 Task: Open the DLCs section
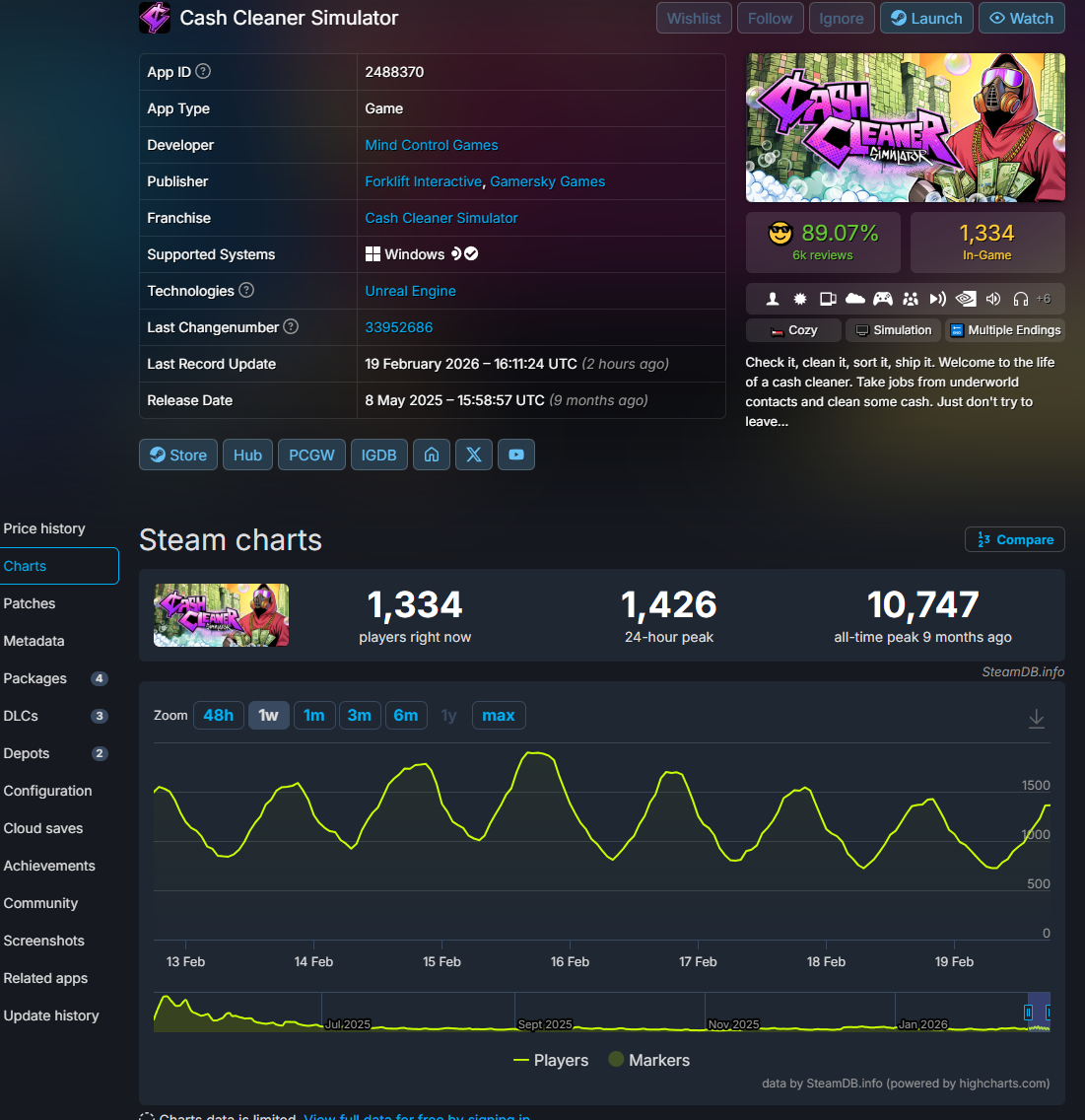coord(54,716)
